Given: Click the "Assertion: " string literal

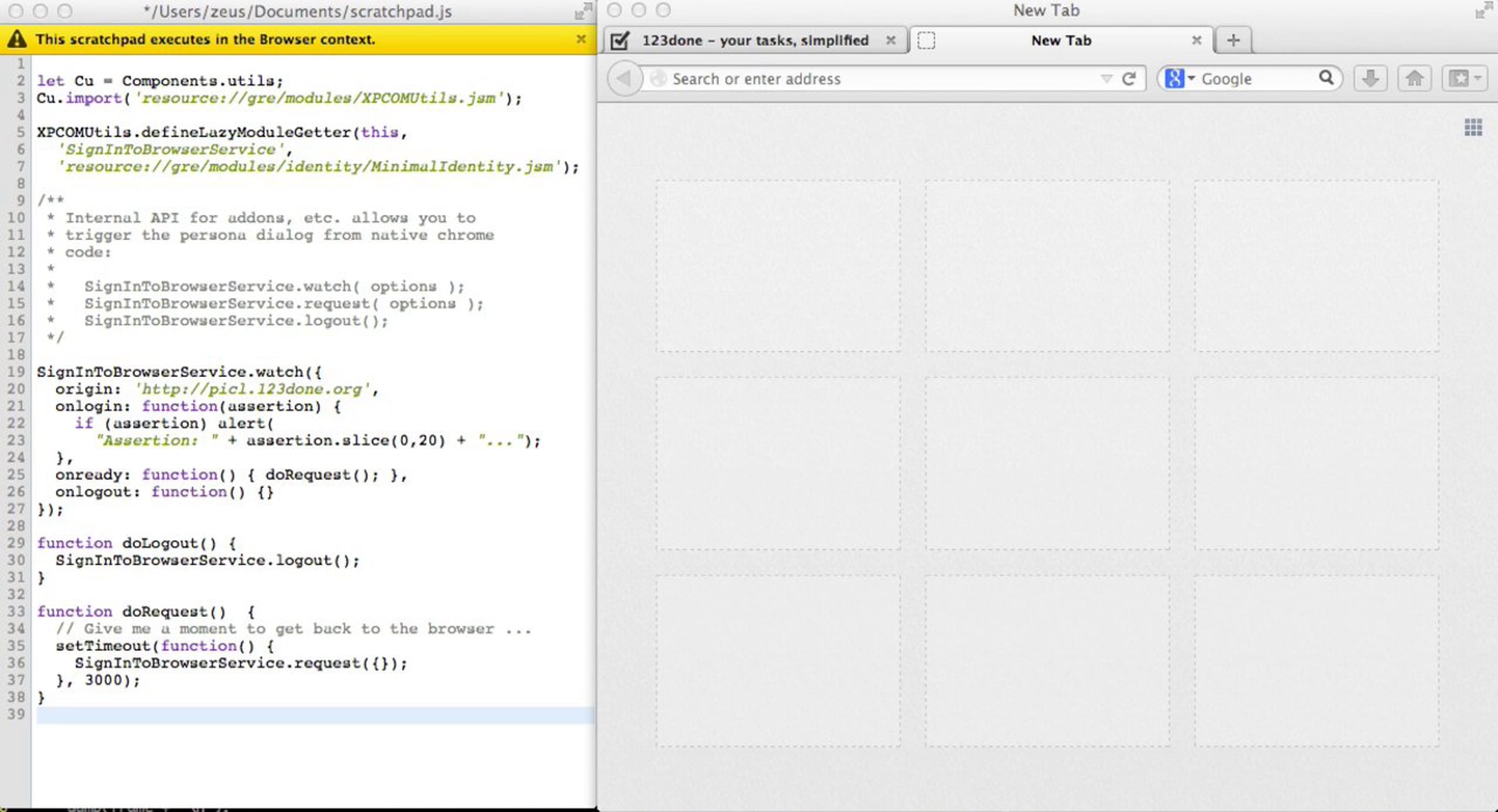Looking at the screenshot, I should tap(157, 441).
